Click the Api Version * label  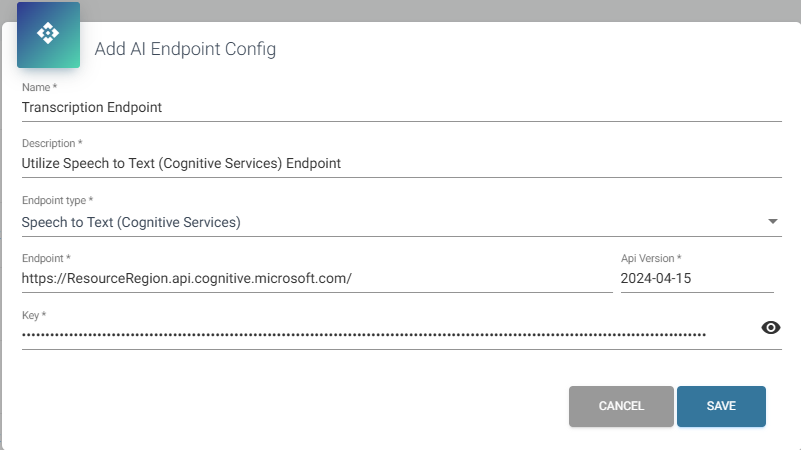651,259
